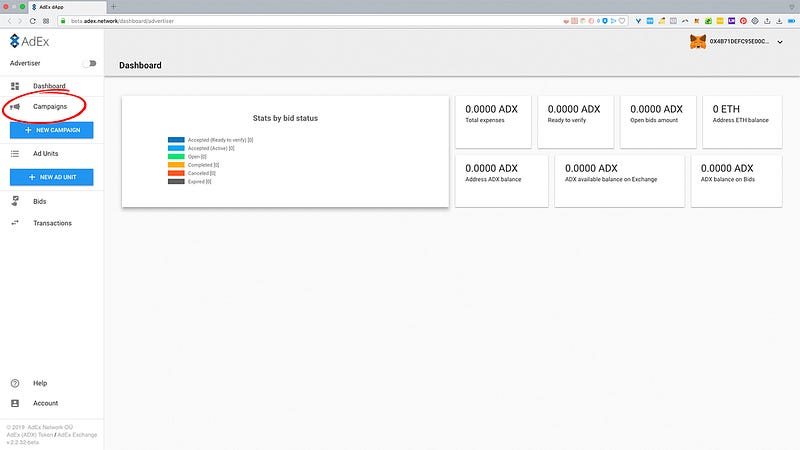
Task: Click the Advertiser mode label
Action: click(25, 63)
